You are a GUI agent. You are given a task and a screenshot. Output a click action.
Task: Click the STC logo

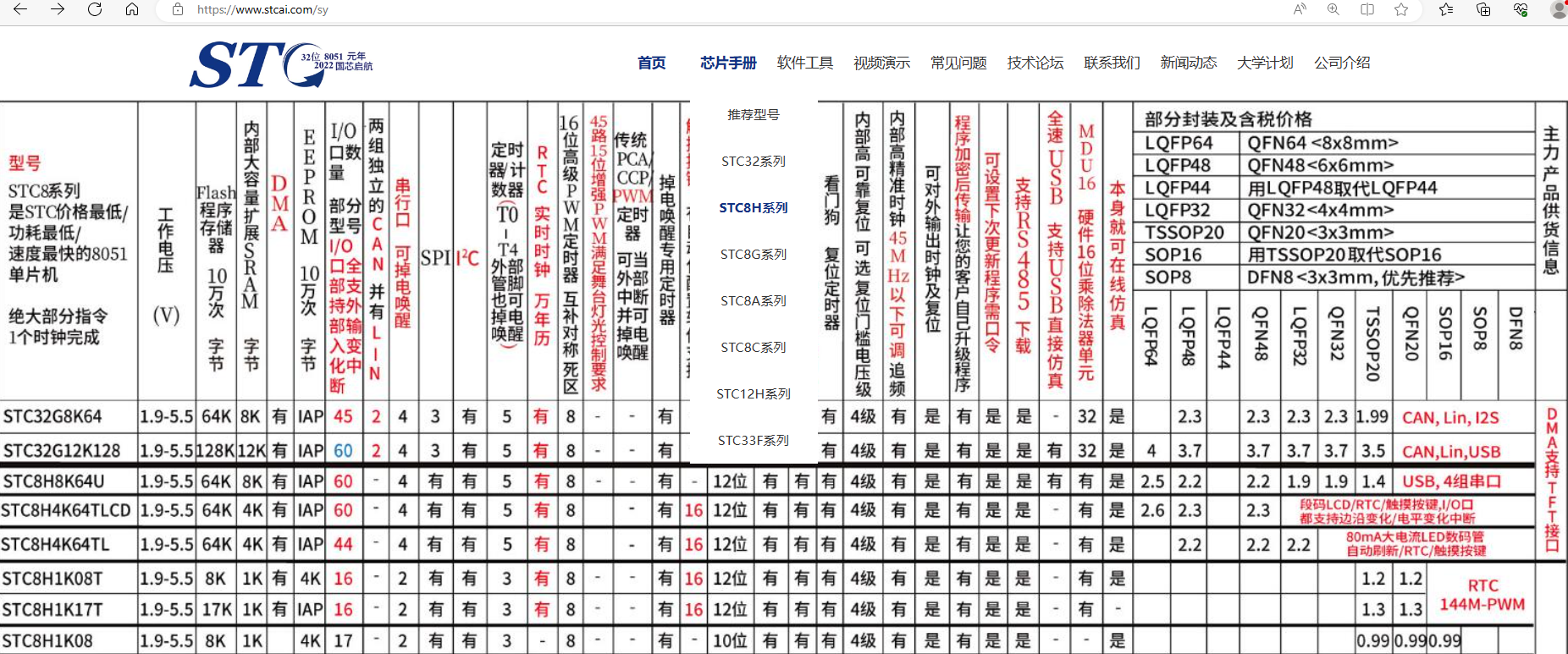pos(279,64)
